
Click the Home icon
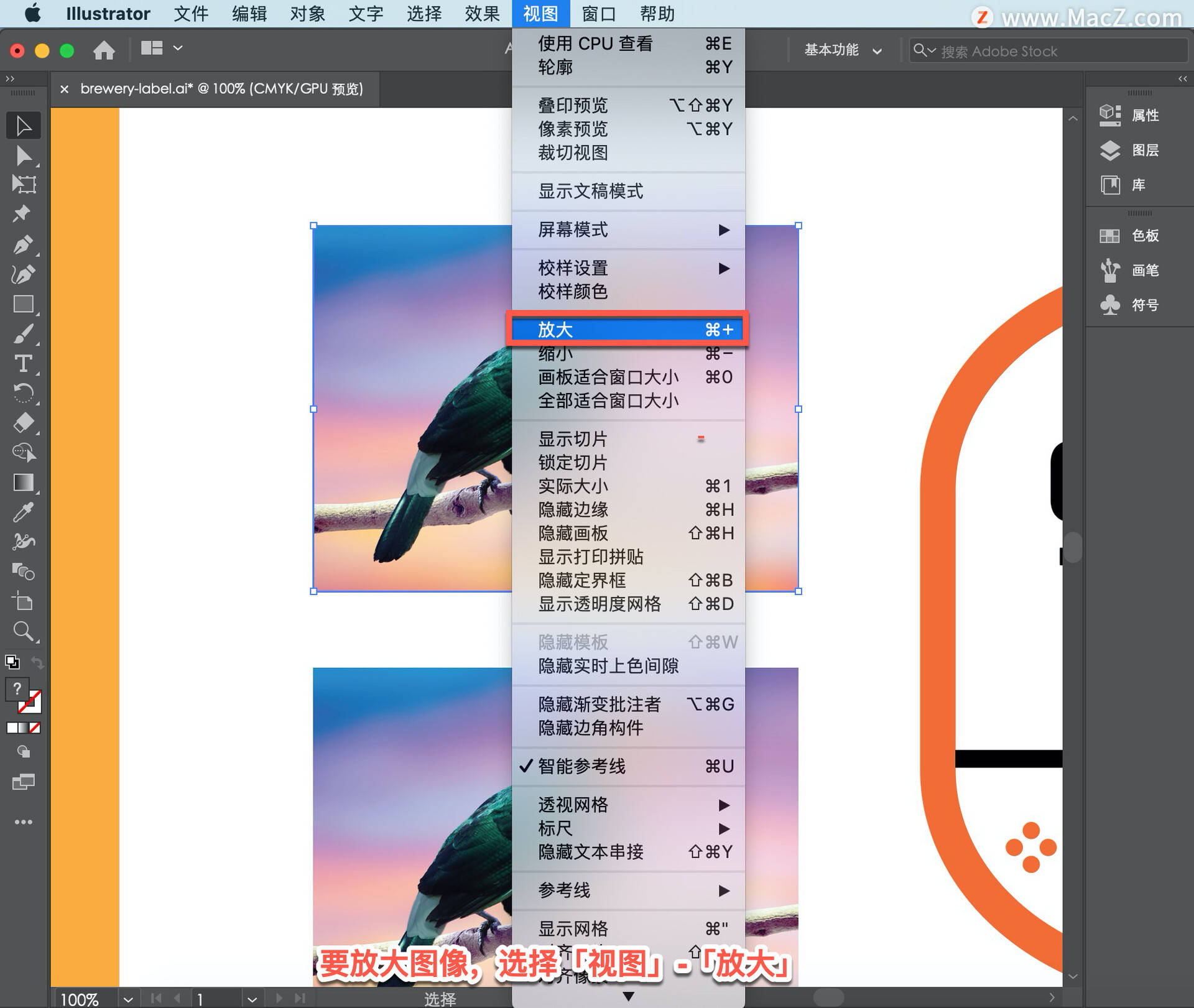pos(104,50)
